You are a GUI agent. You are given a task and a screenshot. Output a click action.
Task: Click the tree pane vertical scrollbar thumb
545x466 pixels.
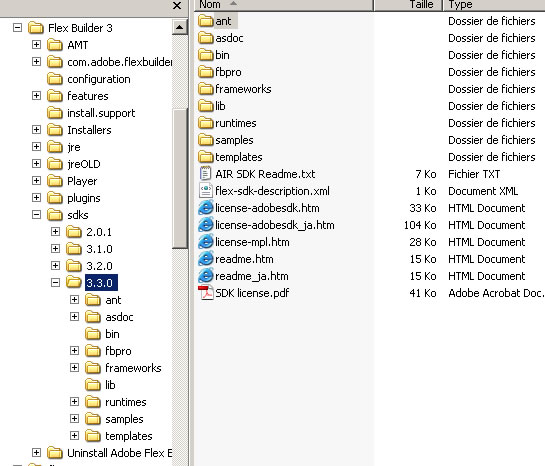[x=180, y=179]
